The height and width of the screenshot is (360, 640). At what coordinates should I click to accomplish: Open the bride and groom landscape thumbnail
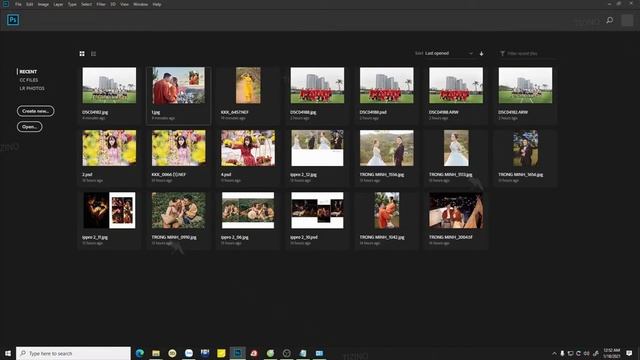[387, 148]
